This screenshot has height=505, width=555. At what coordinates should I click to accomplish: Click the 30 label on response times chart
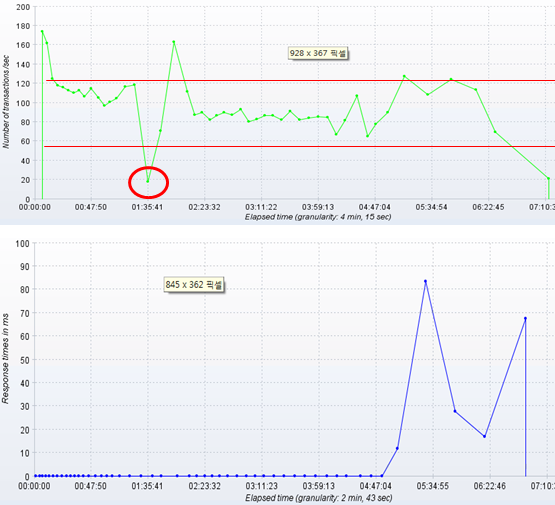click(24, 406)
